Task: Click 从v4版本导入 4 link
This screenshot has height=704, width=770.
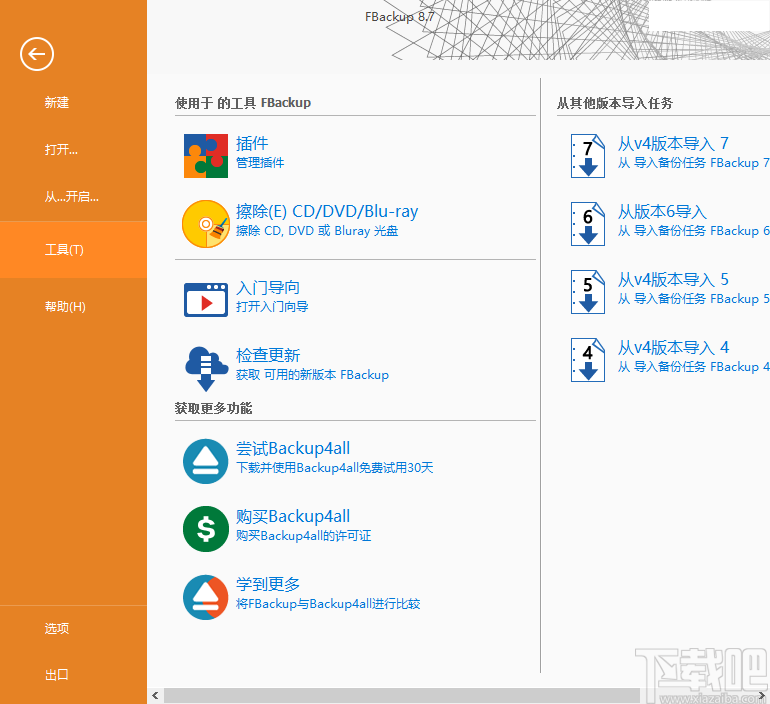Action: 673,348
